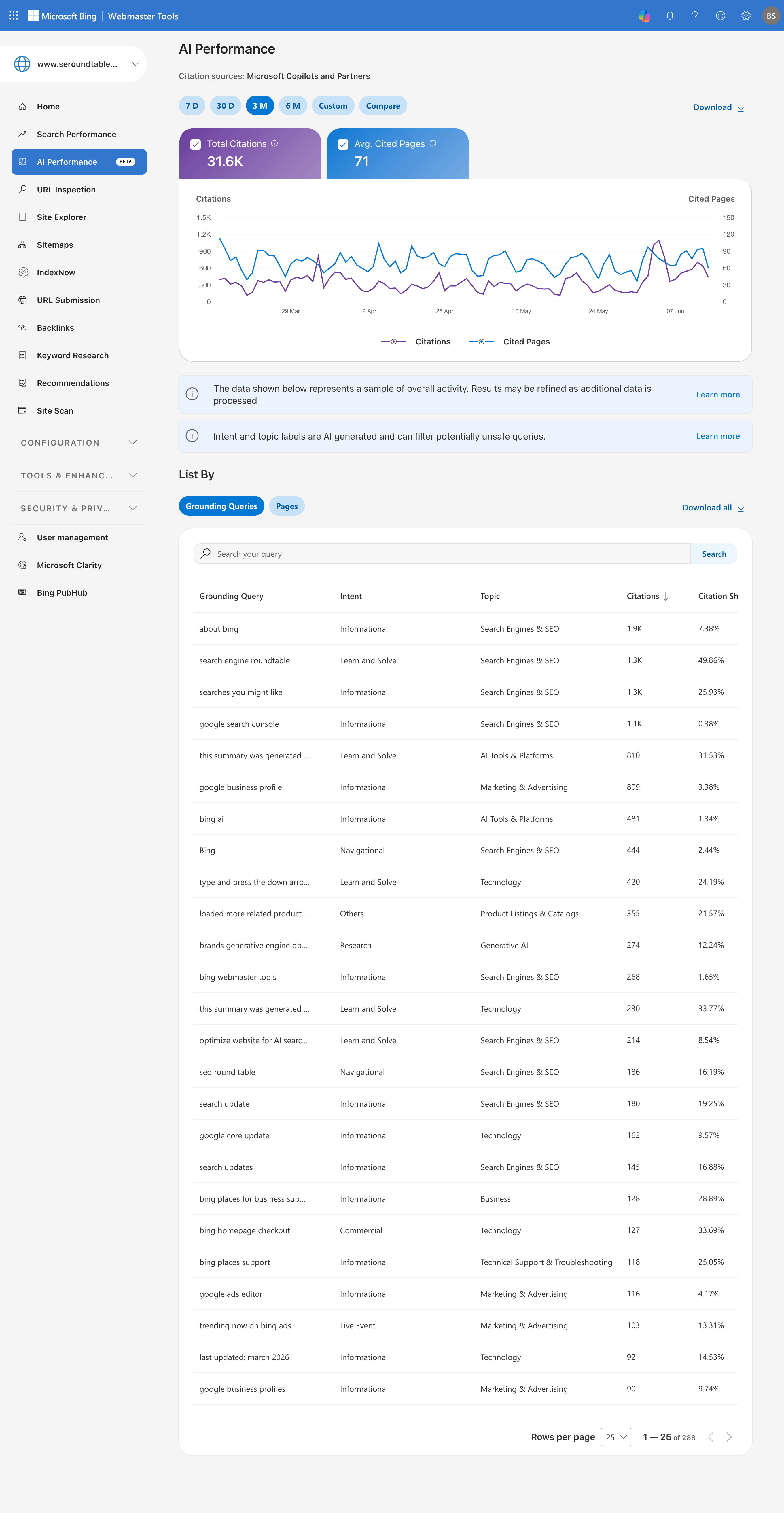Click the Backlinks link icon

[x=22, y=327]
